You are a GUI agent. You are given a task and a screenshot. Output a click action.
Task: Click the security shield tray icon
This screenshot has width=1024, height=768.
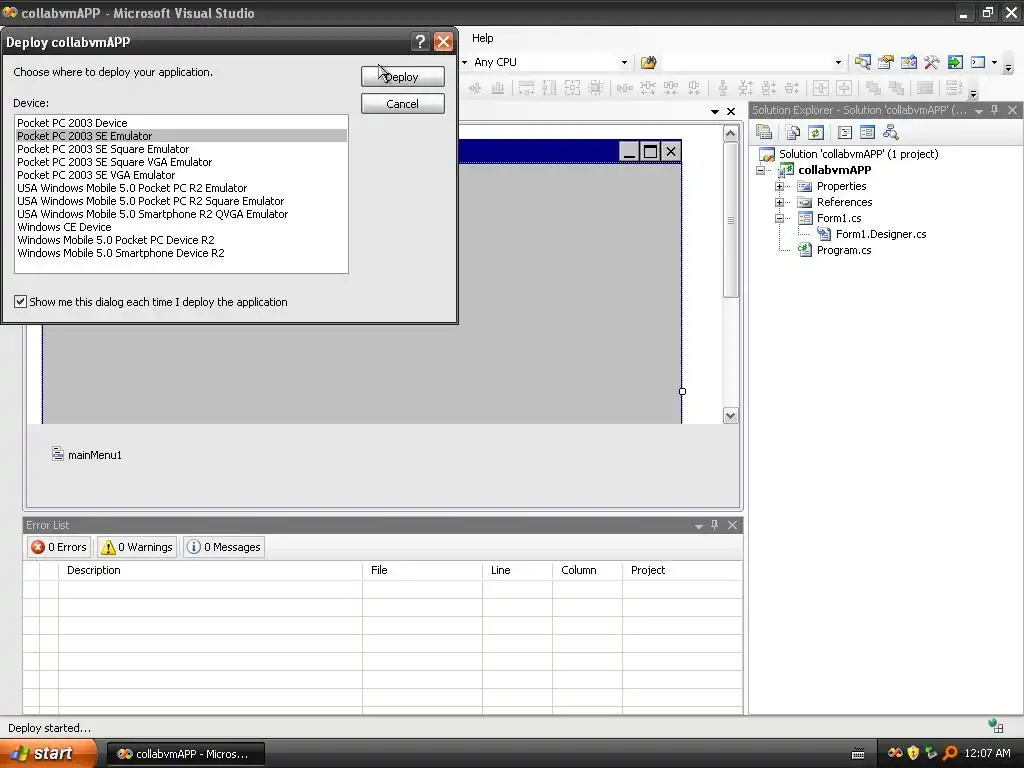click(x=913, y=753)
